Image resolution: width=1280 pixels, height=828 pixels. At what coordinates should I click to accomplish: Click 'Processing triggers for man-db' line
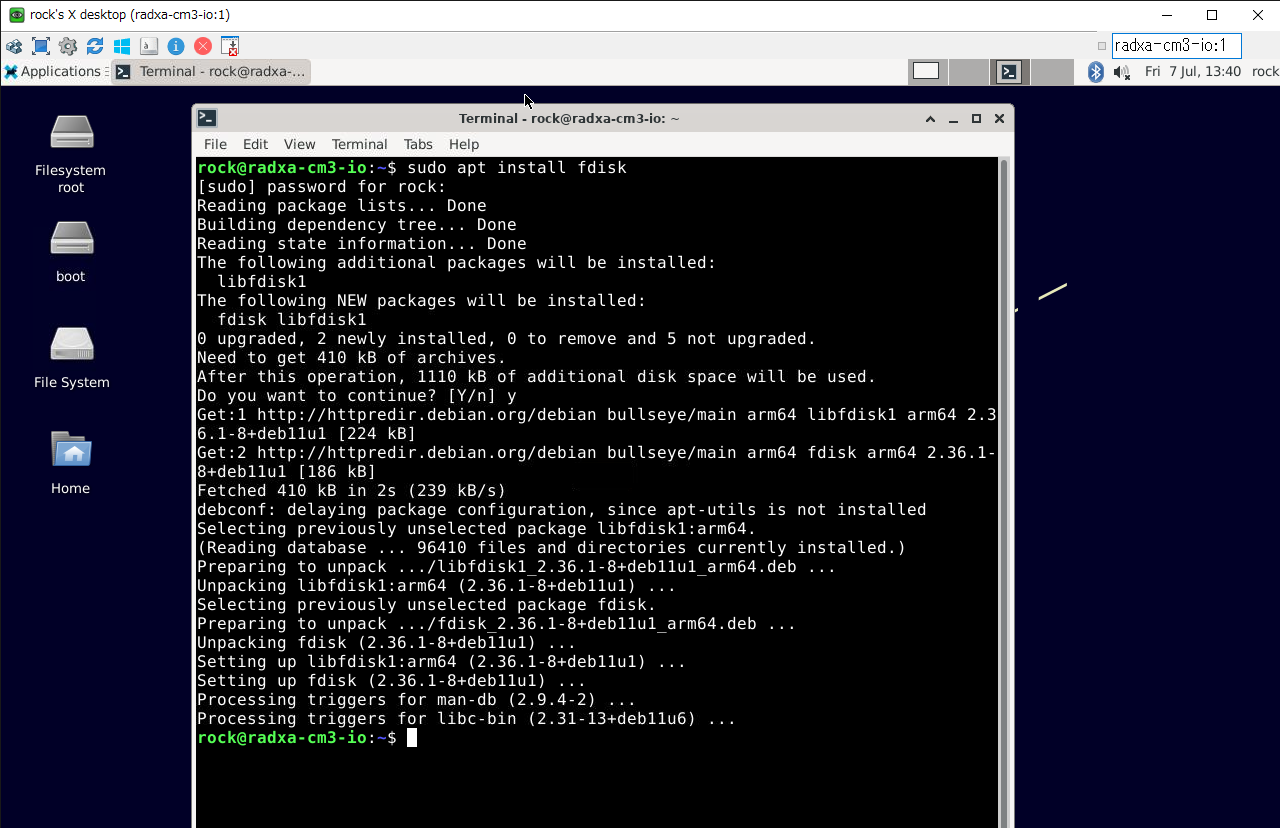click(416, 699)
